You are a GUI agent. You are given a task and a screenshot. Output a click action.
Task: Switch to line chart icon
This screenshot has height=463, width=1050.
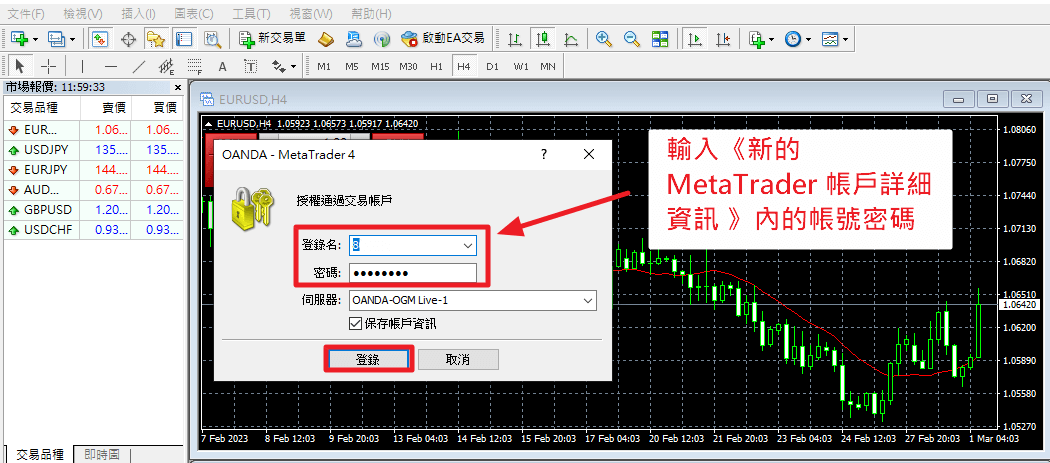click(571, 39)
